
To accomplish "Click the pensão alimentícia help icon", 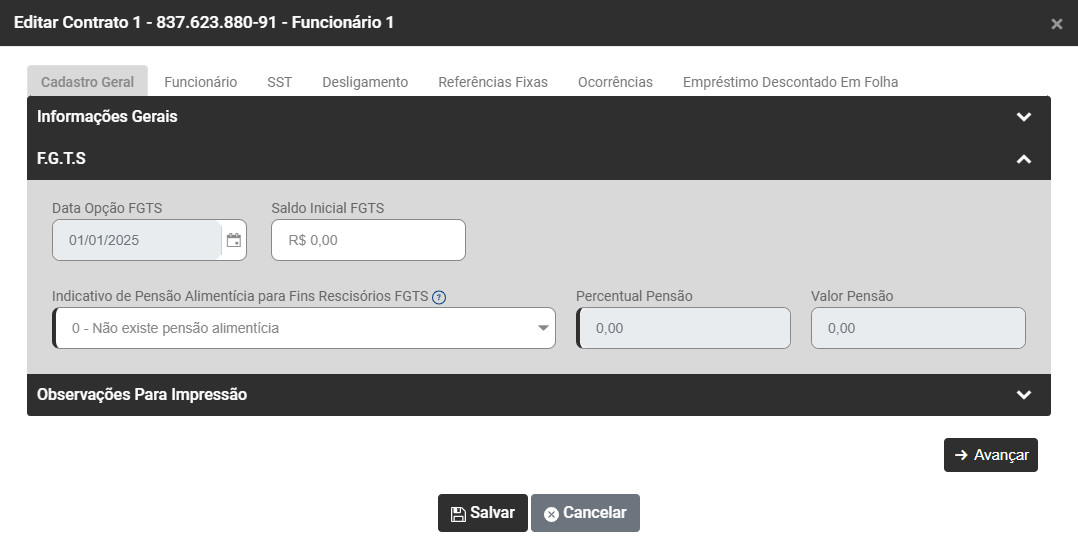I will coord(439,297).
